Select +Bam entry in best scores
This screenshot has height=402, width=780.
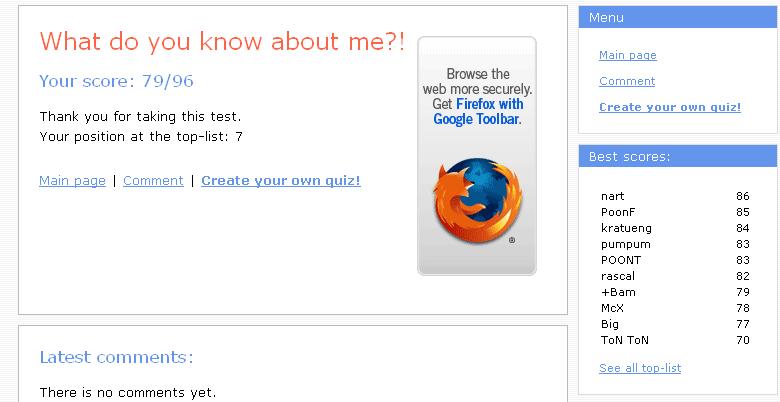[x=675, y=292]
